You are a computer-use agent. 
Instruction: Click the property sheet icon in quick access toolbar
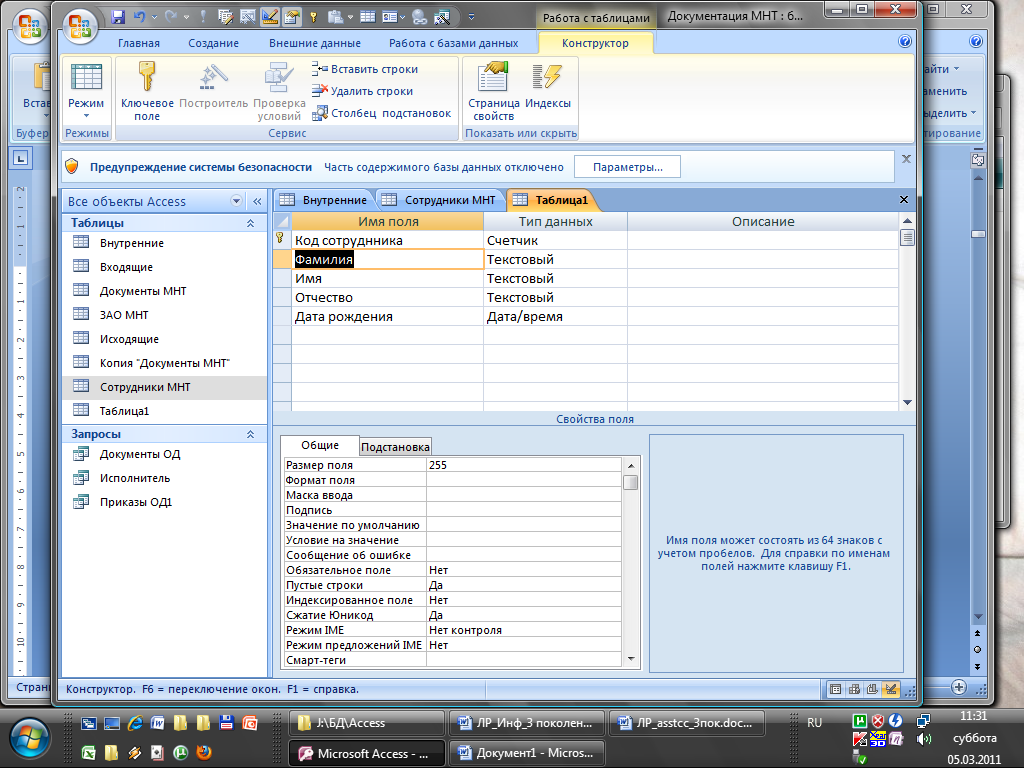[292, 17]
